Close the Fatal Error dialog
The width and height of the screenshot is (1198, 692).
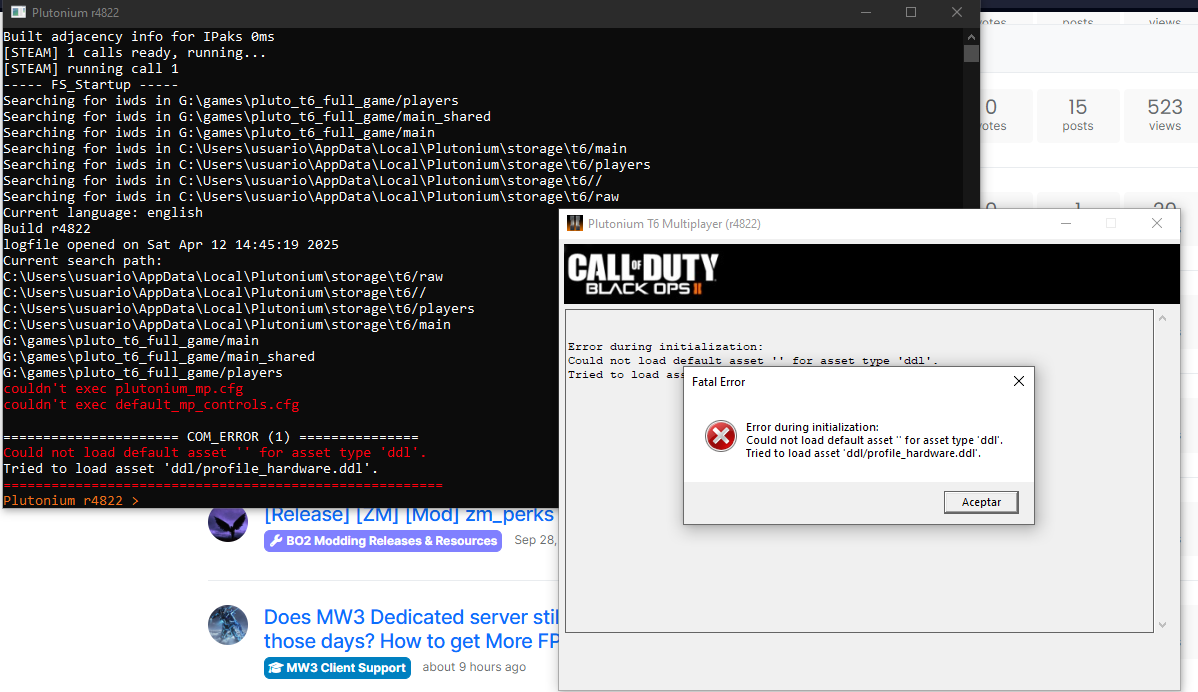pos(1018,381)
